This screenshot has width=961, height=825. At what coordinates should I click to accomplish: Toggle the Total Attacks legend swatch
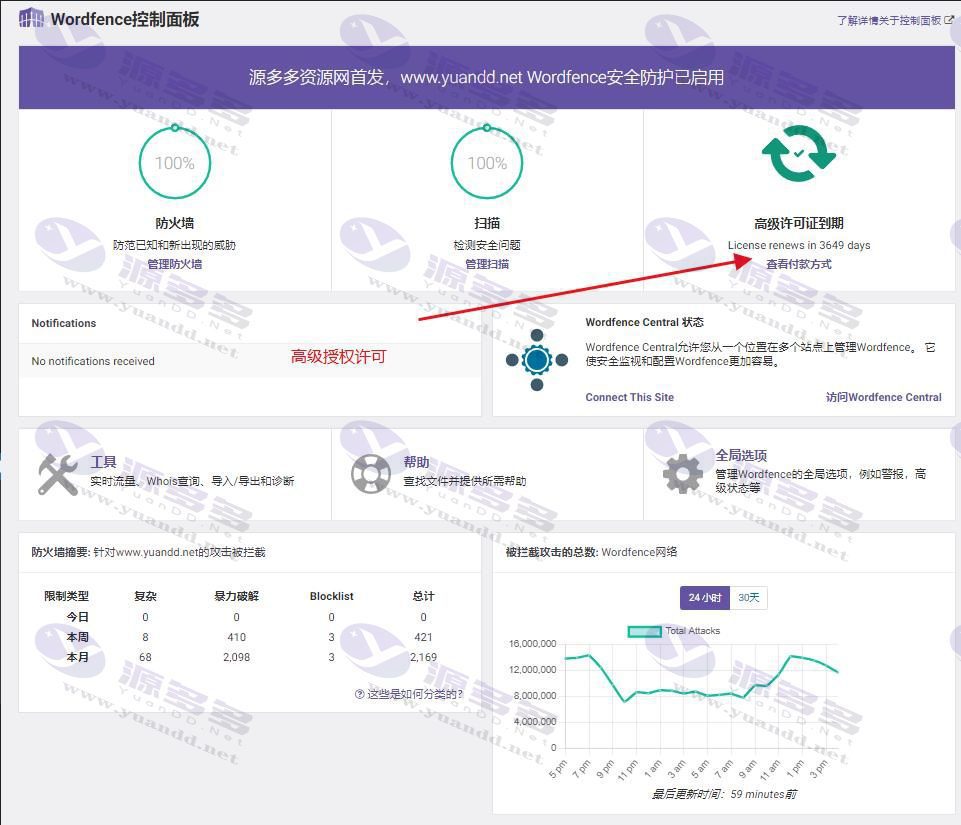pyautogui.click(x=645, y=631)
